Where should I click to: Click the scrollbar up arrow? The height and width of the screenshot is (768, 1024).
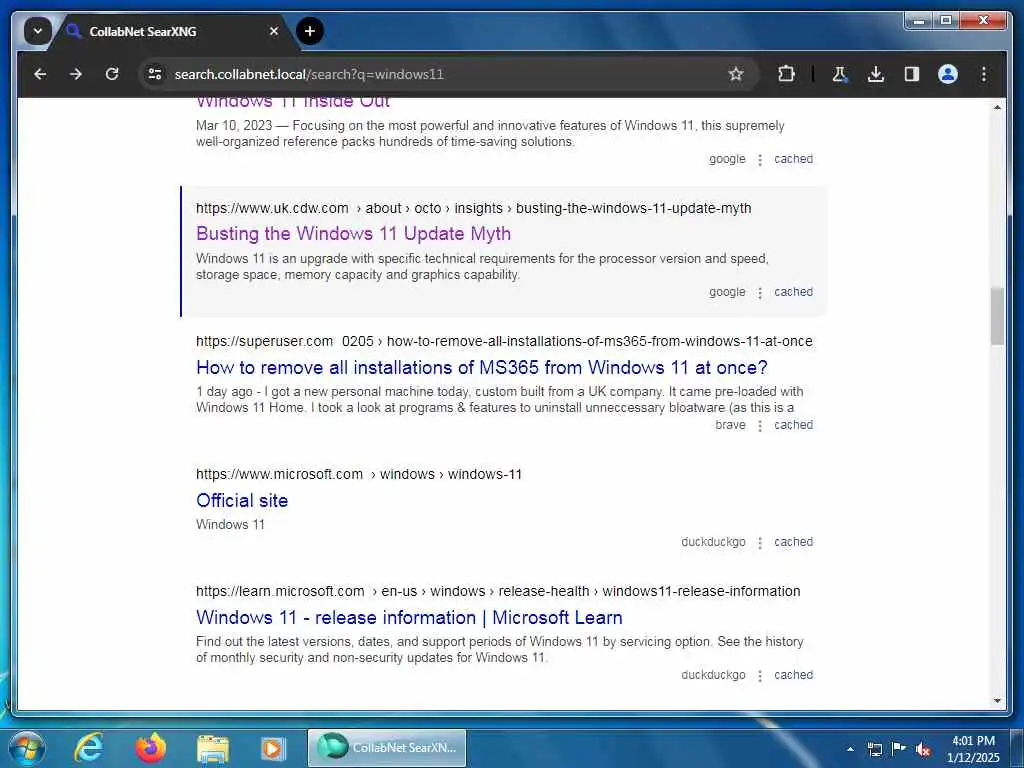click(x=997, y=107)
